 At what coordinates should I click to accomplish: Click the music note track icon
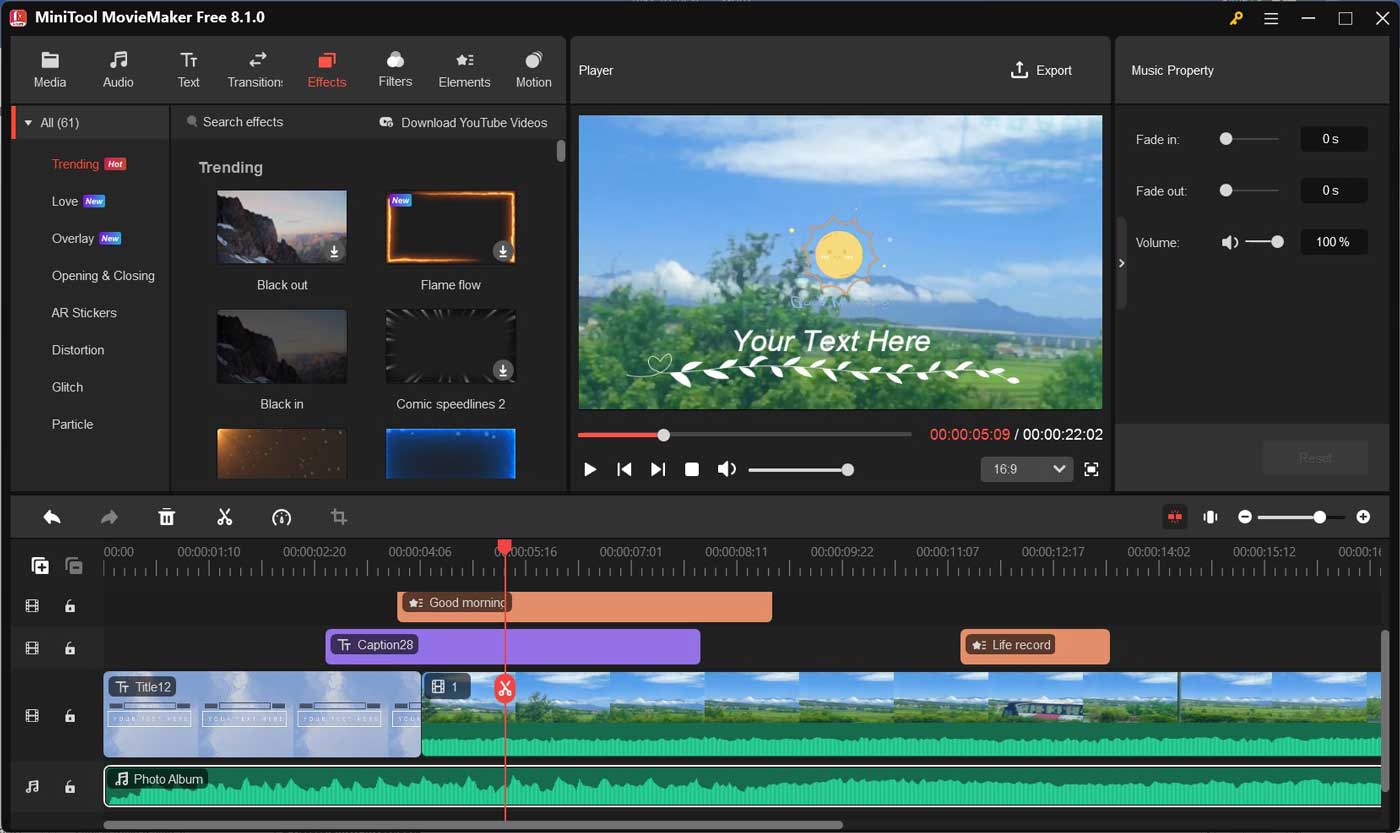point(32,787)
